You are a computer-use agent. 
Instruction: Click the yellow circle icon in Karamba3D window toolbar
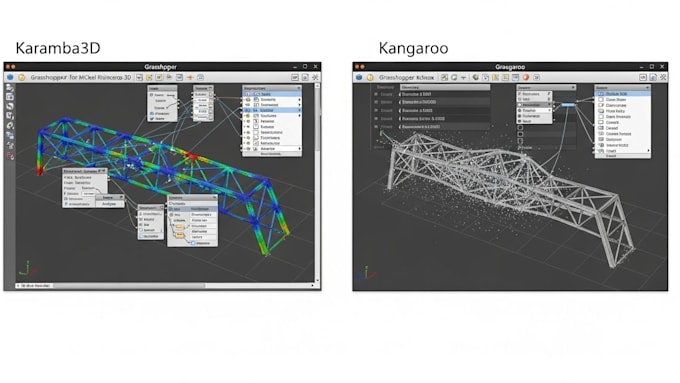(x=21, y=77)
